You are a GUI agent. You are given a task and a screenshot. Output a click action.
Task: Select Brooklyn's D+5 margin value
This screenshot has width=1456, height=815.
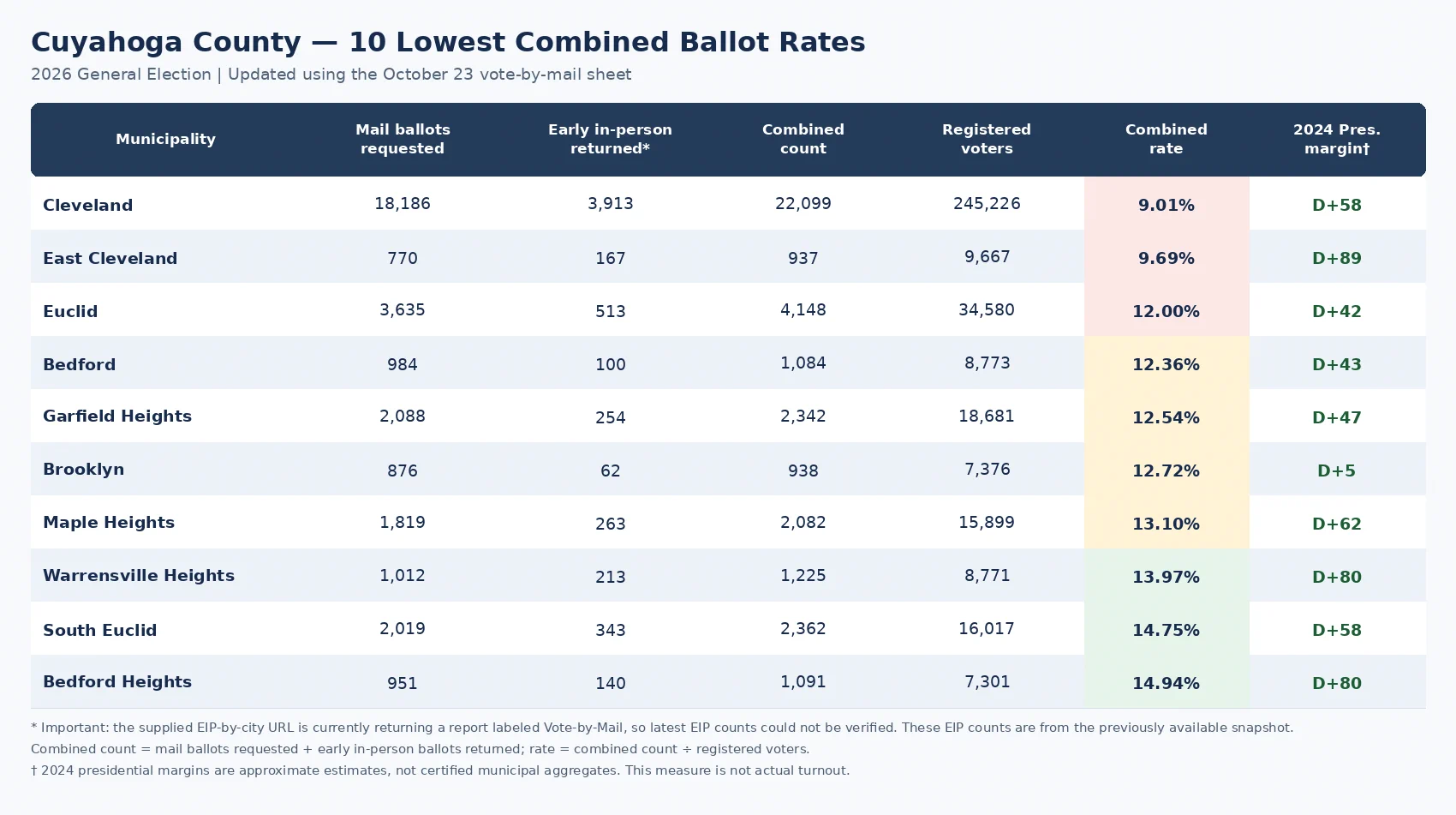[x=1336, y=470]
